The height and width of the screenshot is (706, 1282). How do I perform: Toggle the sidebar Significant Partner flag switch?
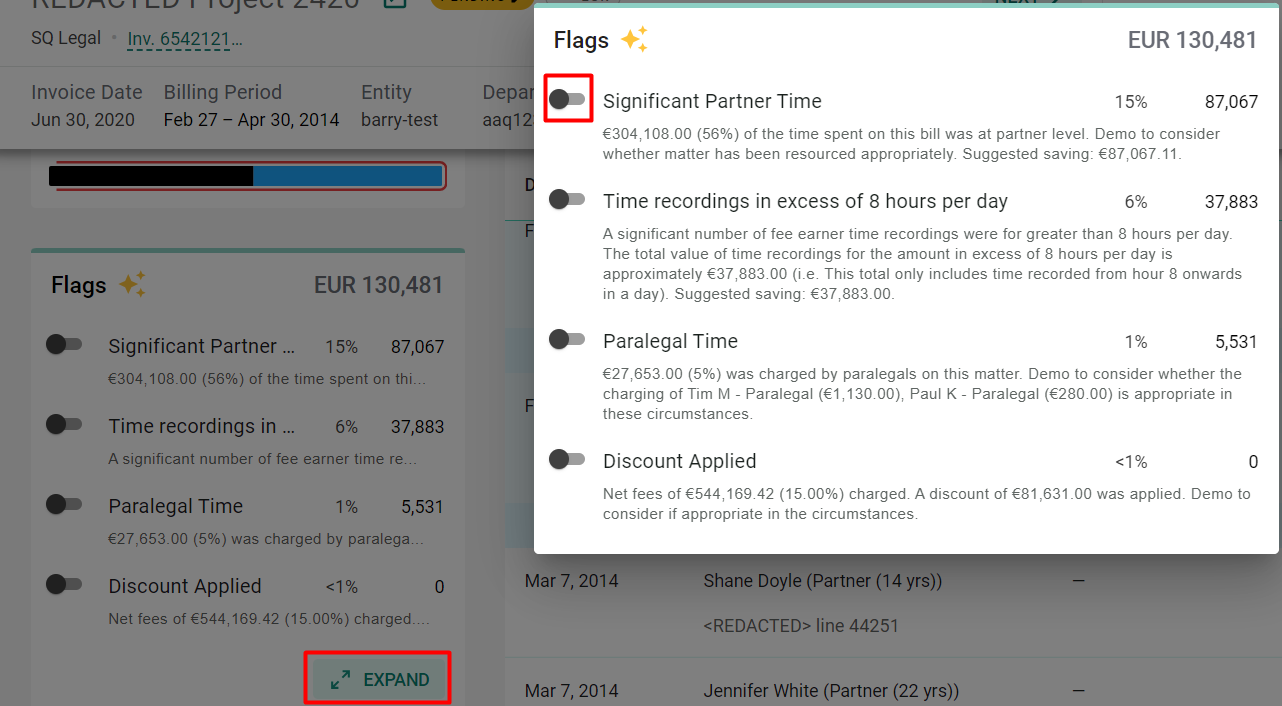pyautogui.click(x=64, y=344)
